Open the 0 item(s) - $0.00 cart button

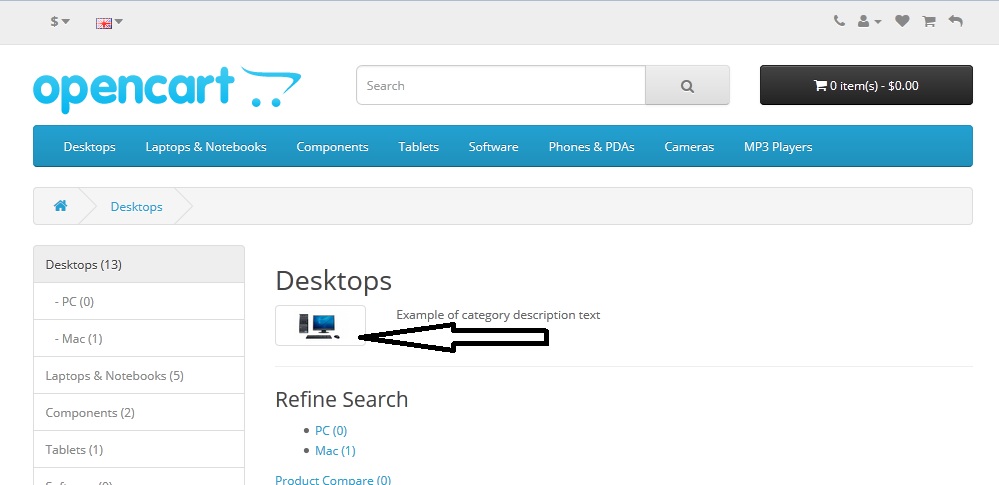click(866, 85)
